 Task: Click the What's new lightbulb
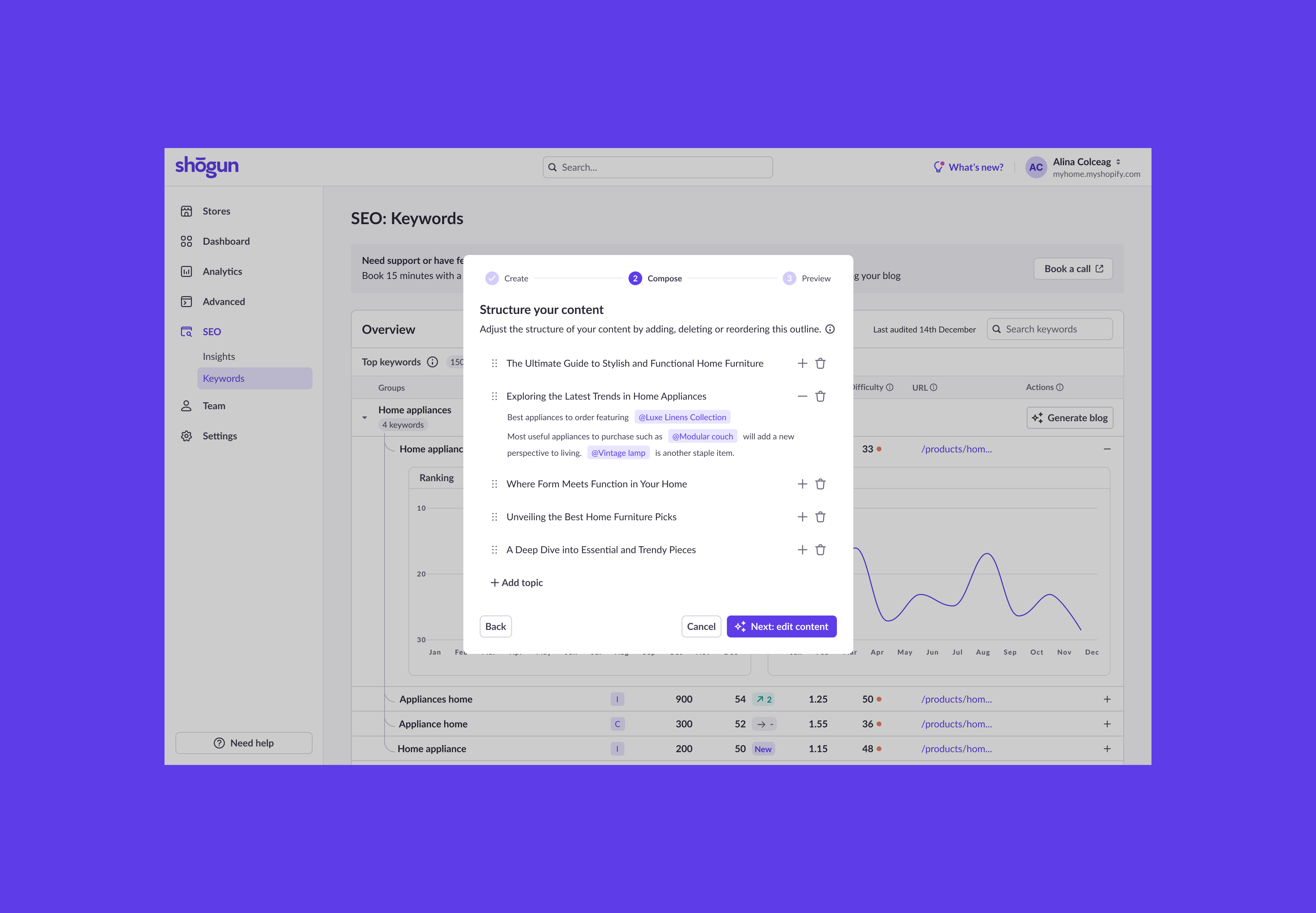938,167
